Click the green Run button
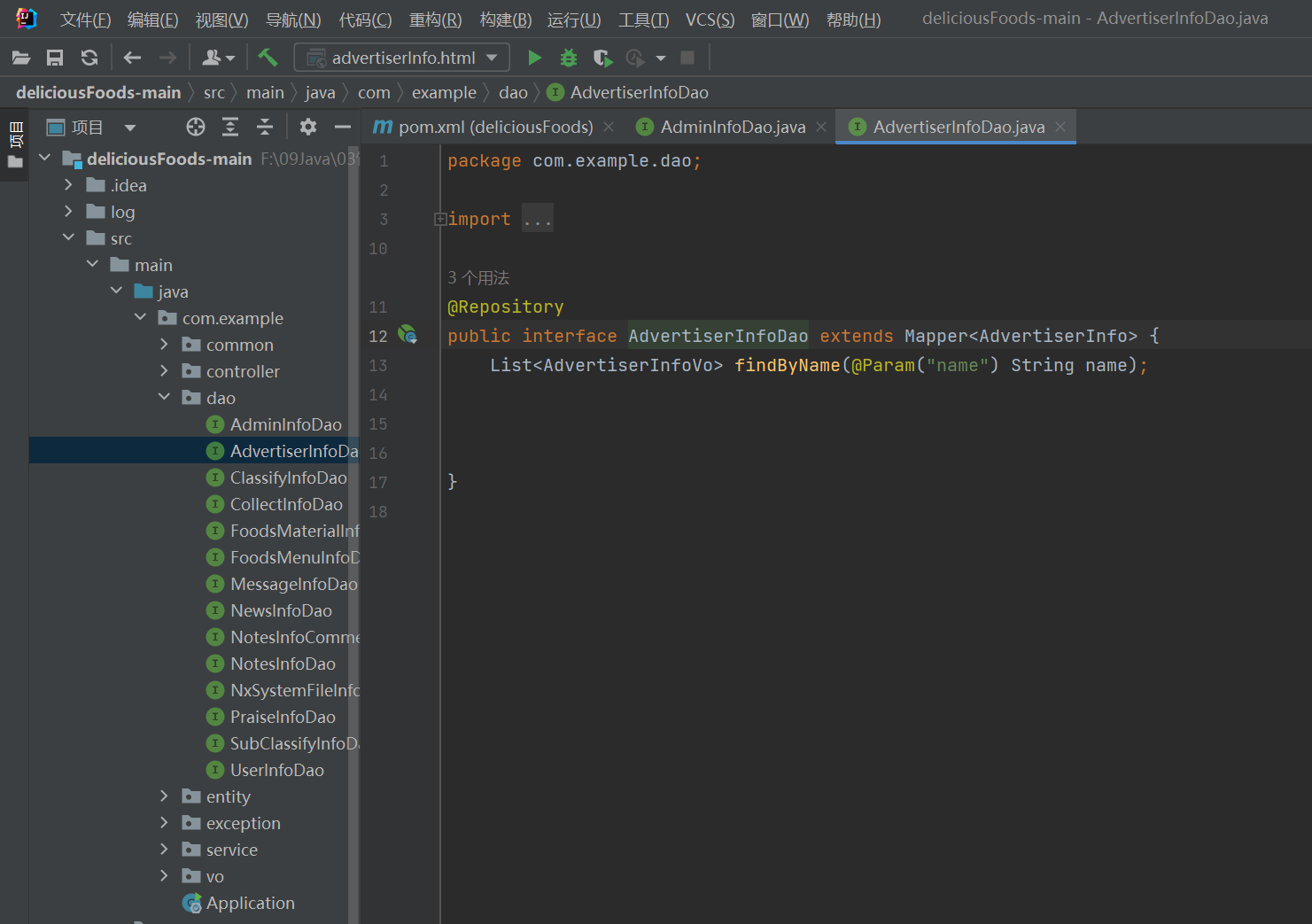This screenshot has height=924, width=1312. click(534, 58)
